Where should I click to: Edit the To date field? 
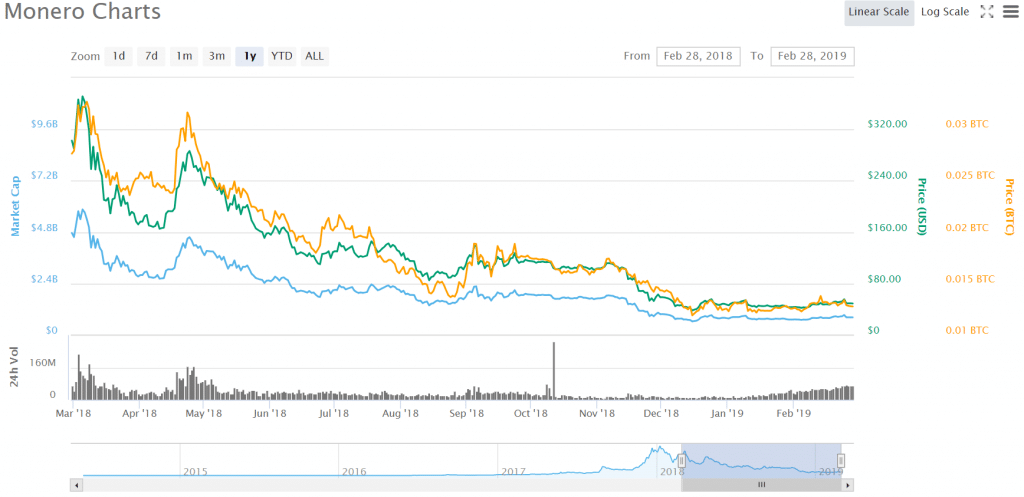(812, 56)
